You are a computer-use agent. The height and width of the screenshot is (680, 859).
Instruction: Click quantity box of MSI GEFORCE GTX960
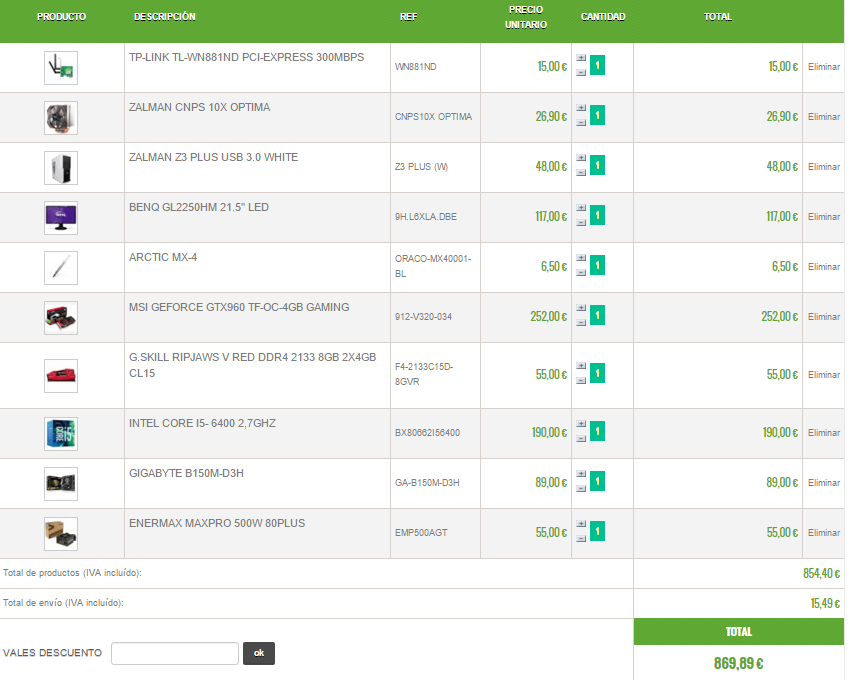pyautogui.click(x=597, y=315)
